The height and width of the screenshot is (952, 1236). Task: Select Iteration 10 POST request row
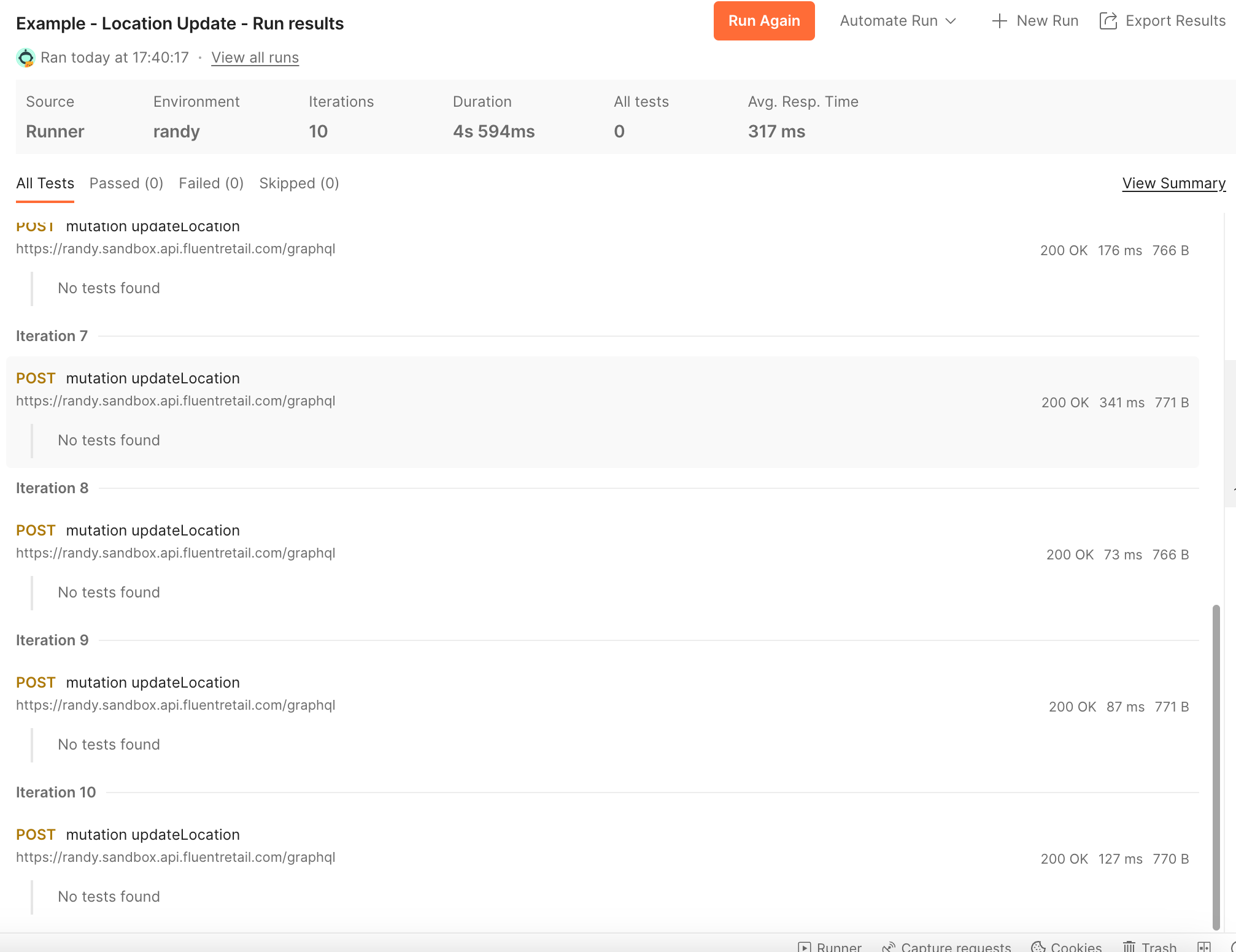153,835
